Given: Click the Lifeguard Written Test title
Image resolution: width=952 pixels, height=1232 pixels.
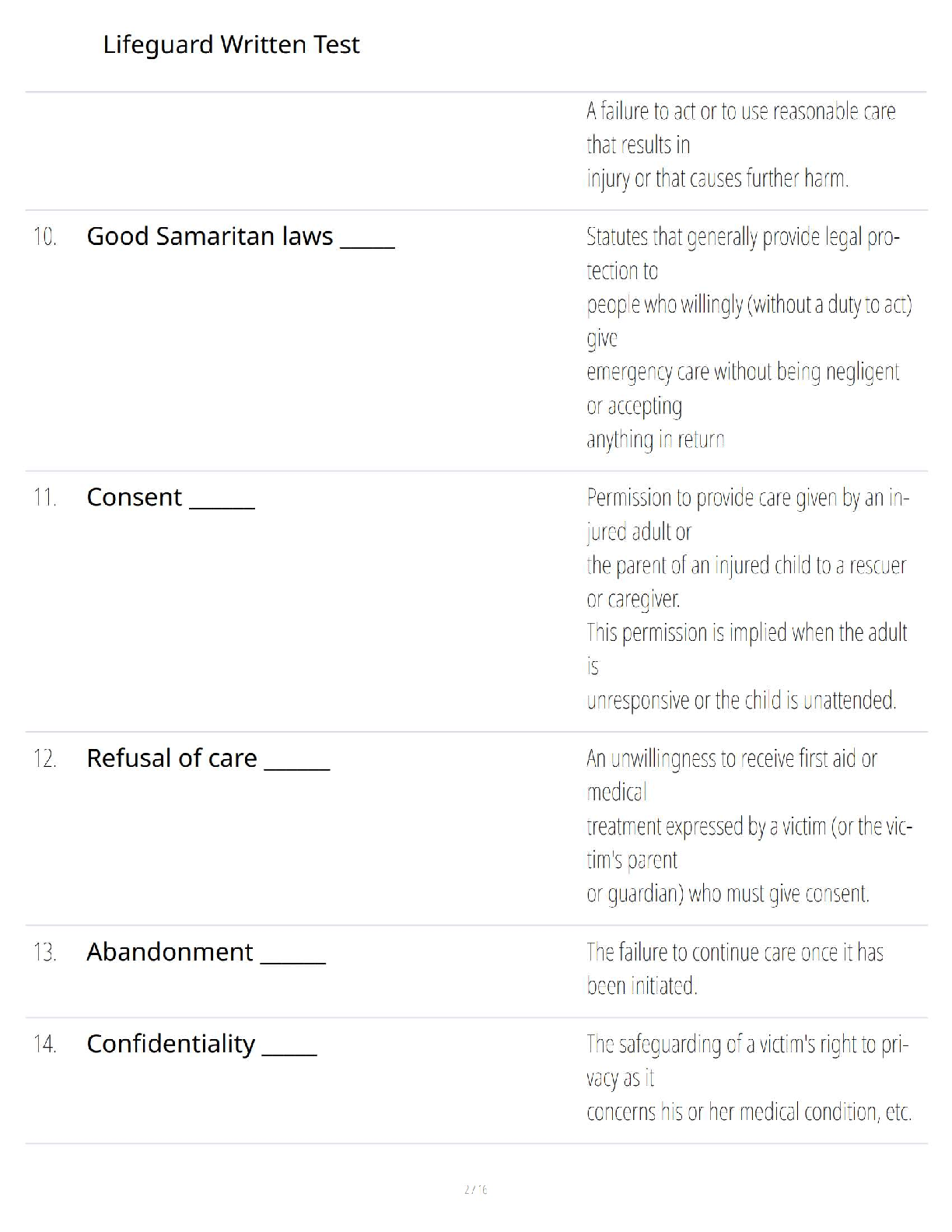Looking at the screenshot, I should (231, 44).
